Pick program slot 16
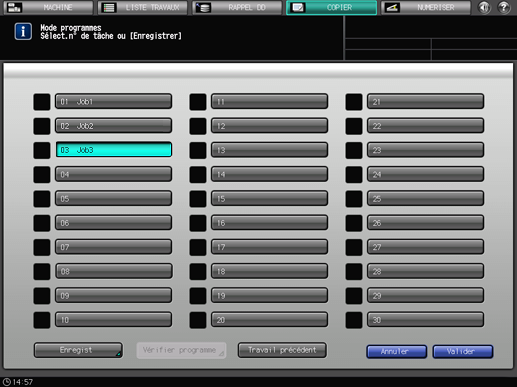 pyautogui.click(x=269, y=223)
